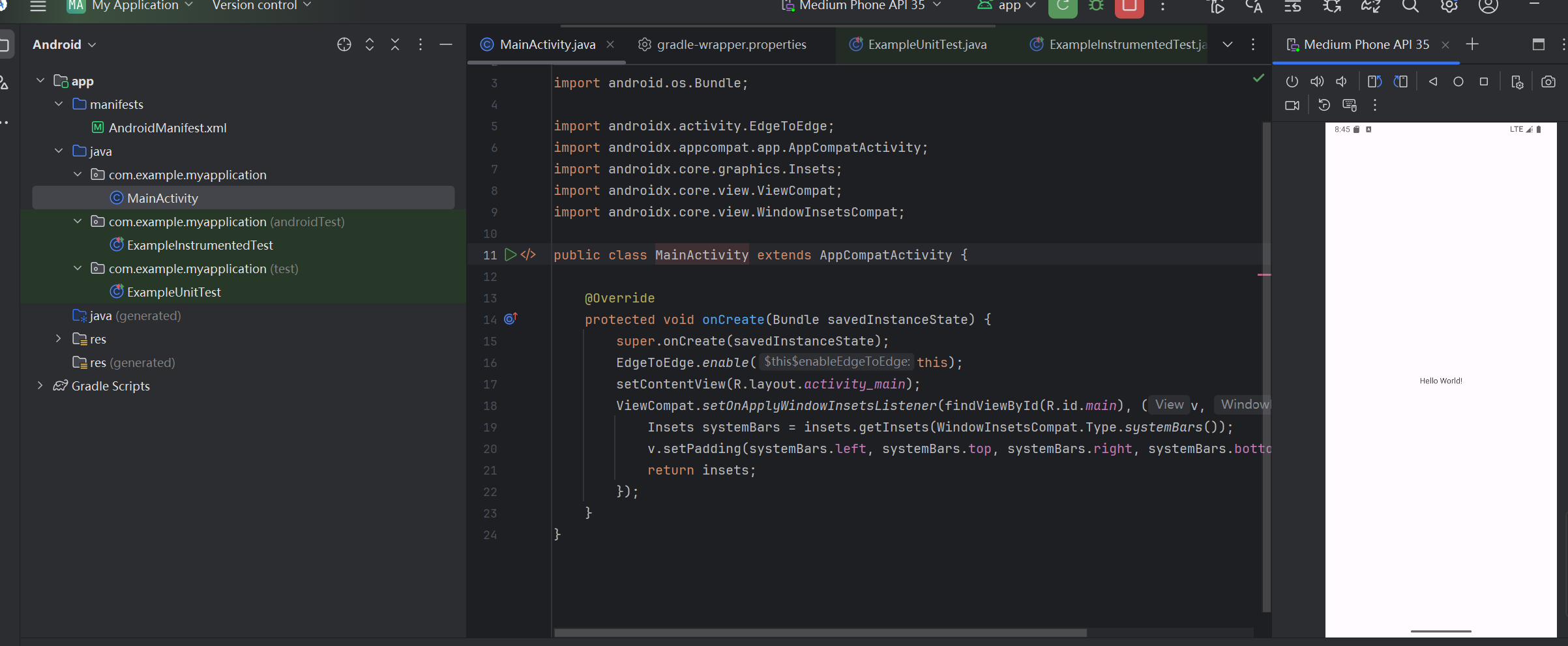The width and height of the screenshot is (1568, 646).
Task: Open More Actions next to the stop button
Action: pos(1162,7)
